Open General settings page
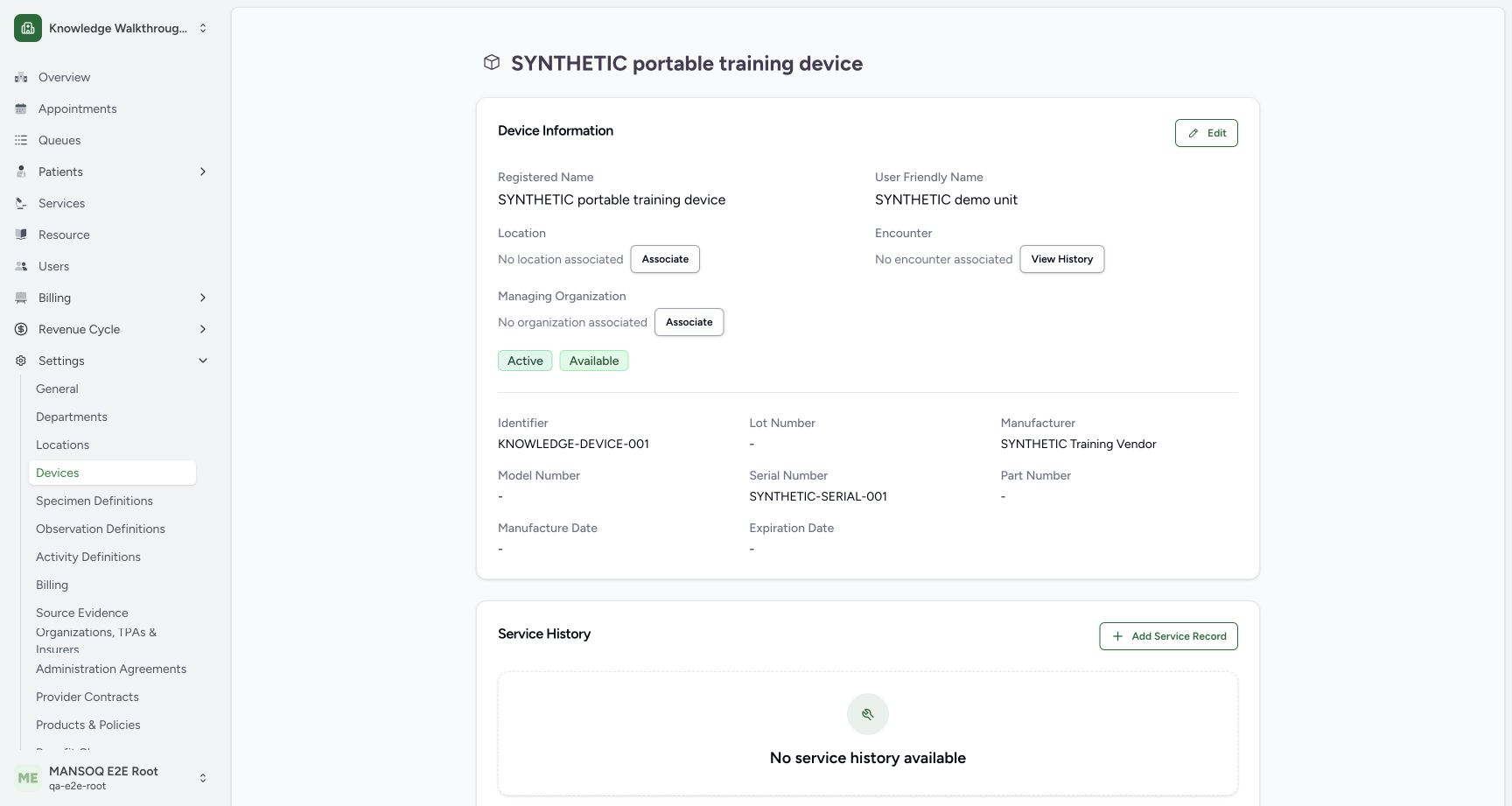This screenshot has height=806, width=1512. [x=57, y=389]
